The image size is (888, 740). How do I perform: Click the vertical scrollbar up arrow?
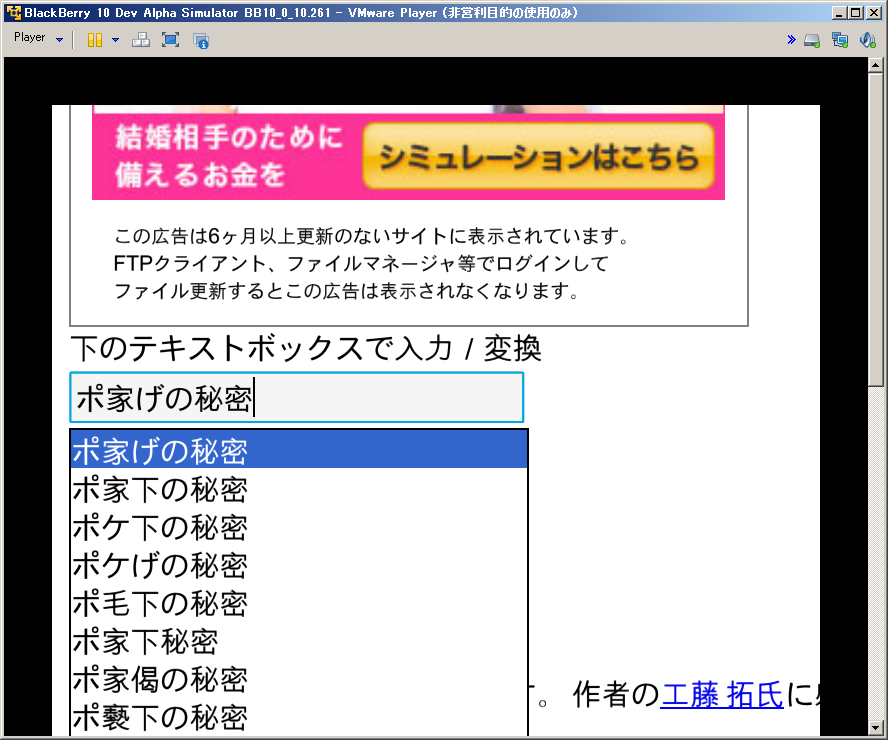click(876, 65)
